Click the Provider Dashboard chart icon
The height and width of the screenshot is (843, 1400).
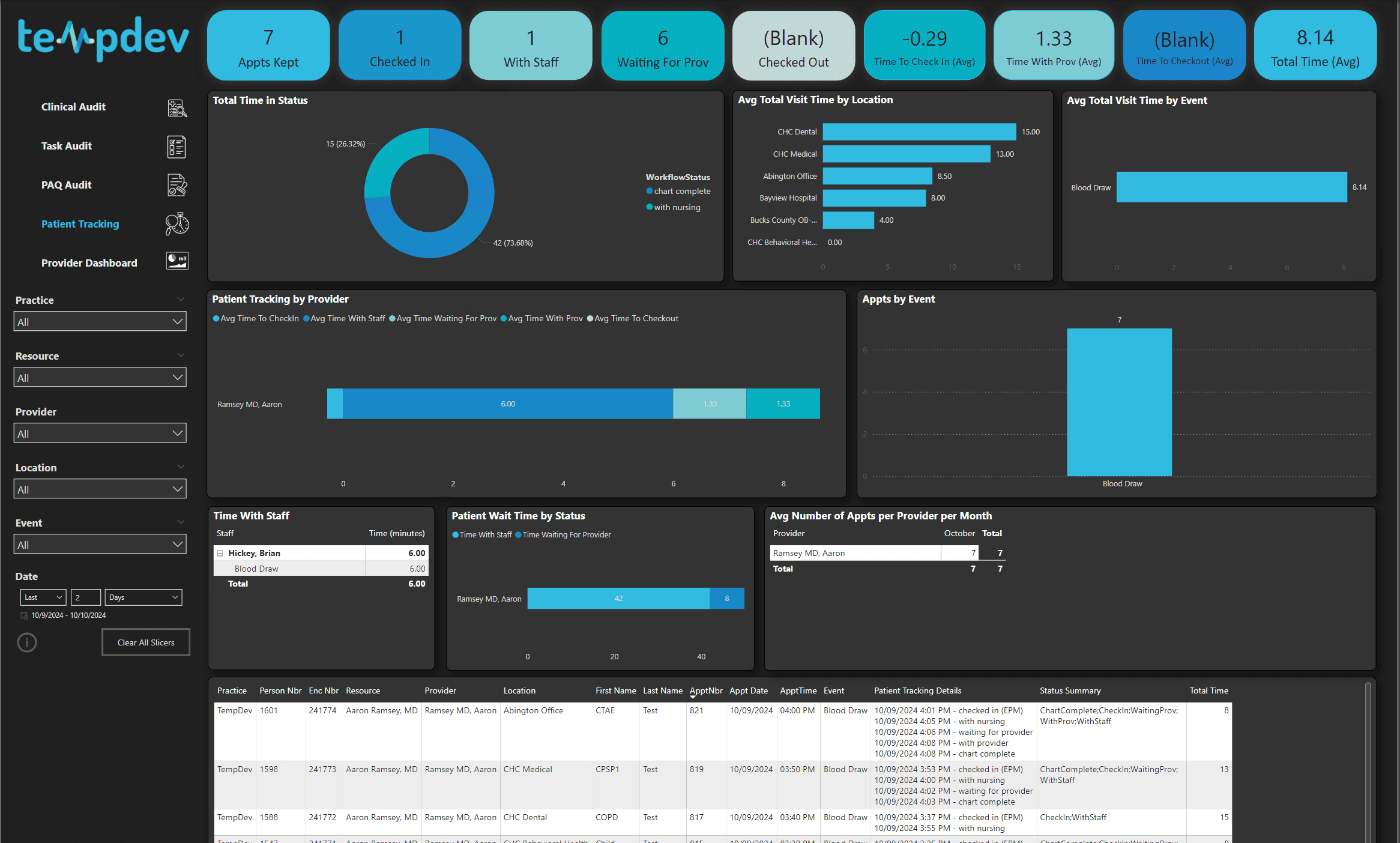pyautogui.click(x=177, y=261)
